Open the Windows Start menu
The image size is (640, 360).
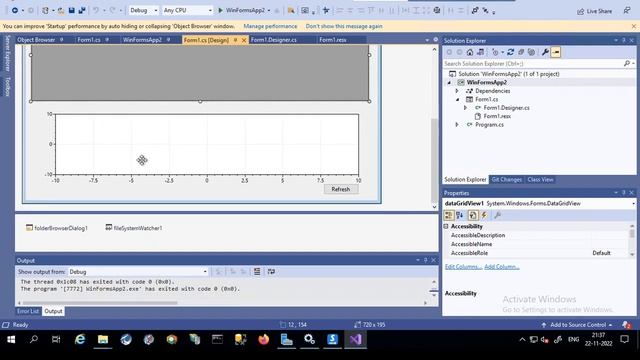11,340
